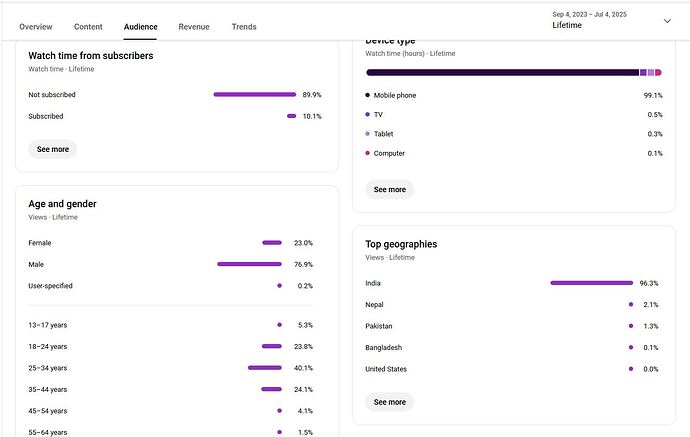Click the date range chevron arrow
Viewport: 690px width, 437px height.
pos(667,21)
